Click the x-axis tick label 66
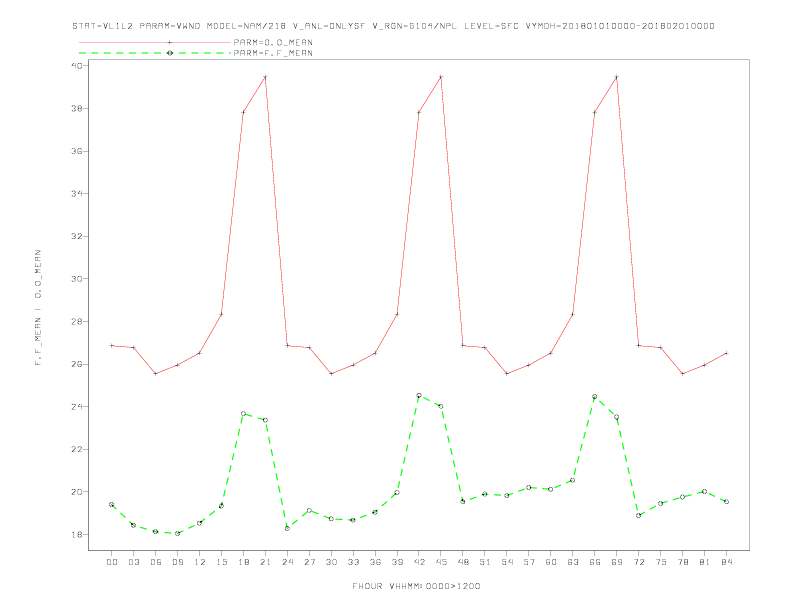Image resolution: width=792 pixels, height=612 pixels. [x=595, y=562]
